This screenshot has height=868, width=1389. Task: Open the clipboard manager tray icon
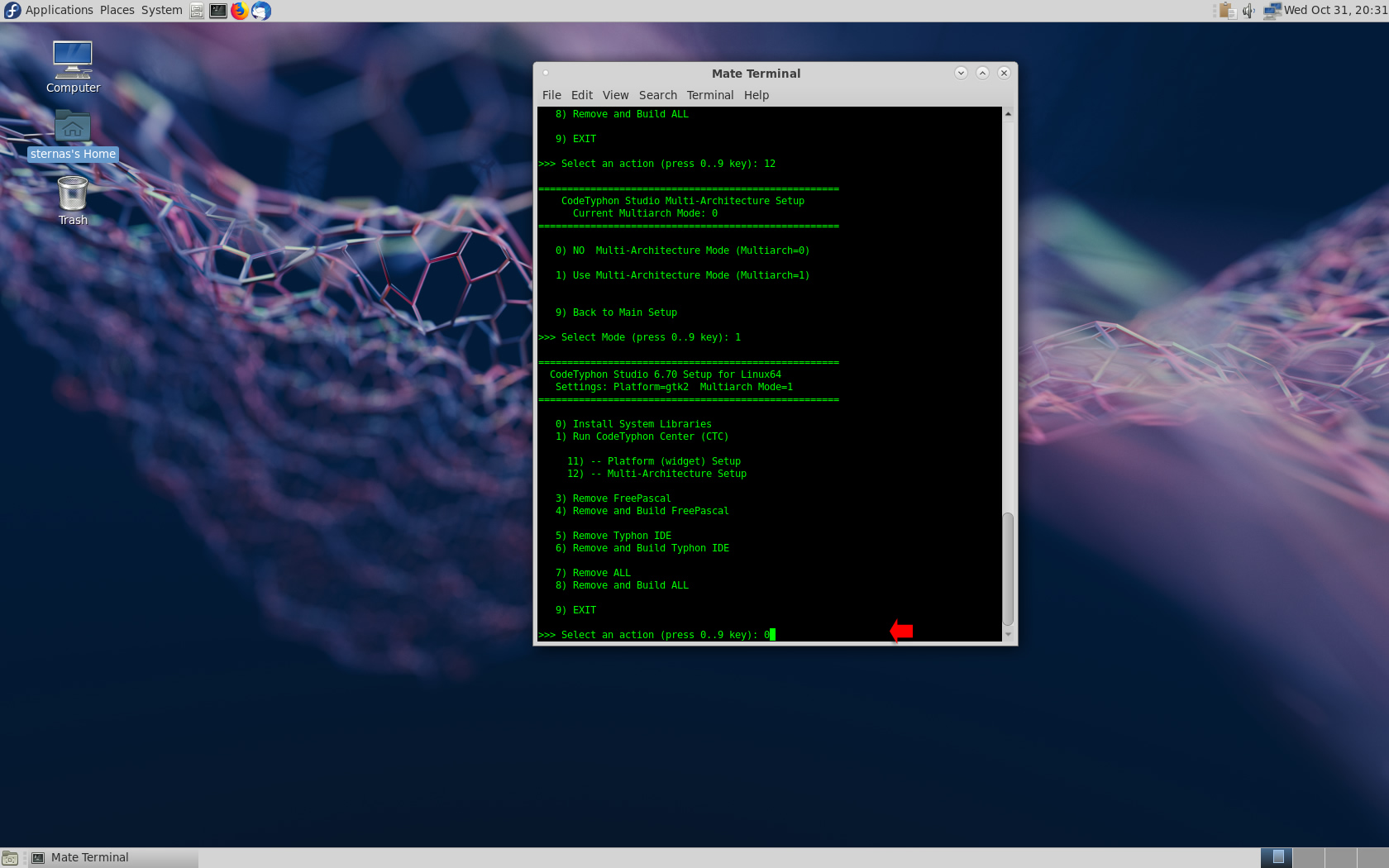[1228, 11]
